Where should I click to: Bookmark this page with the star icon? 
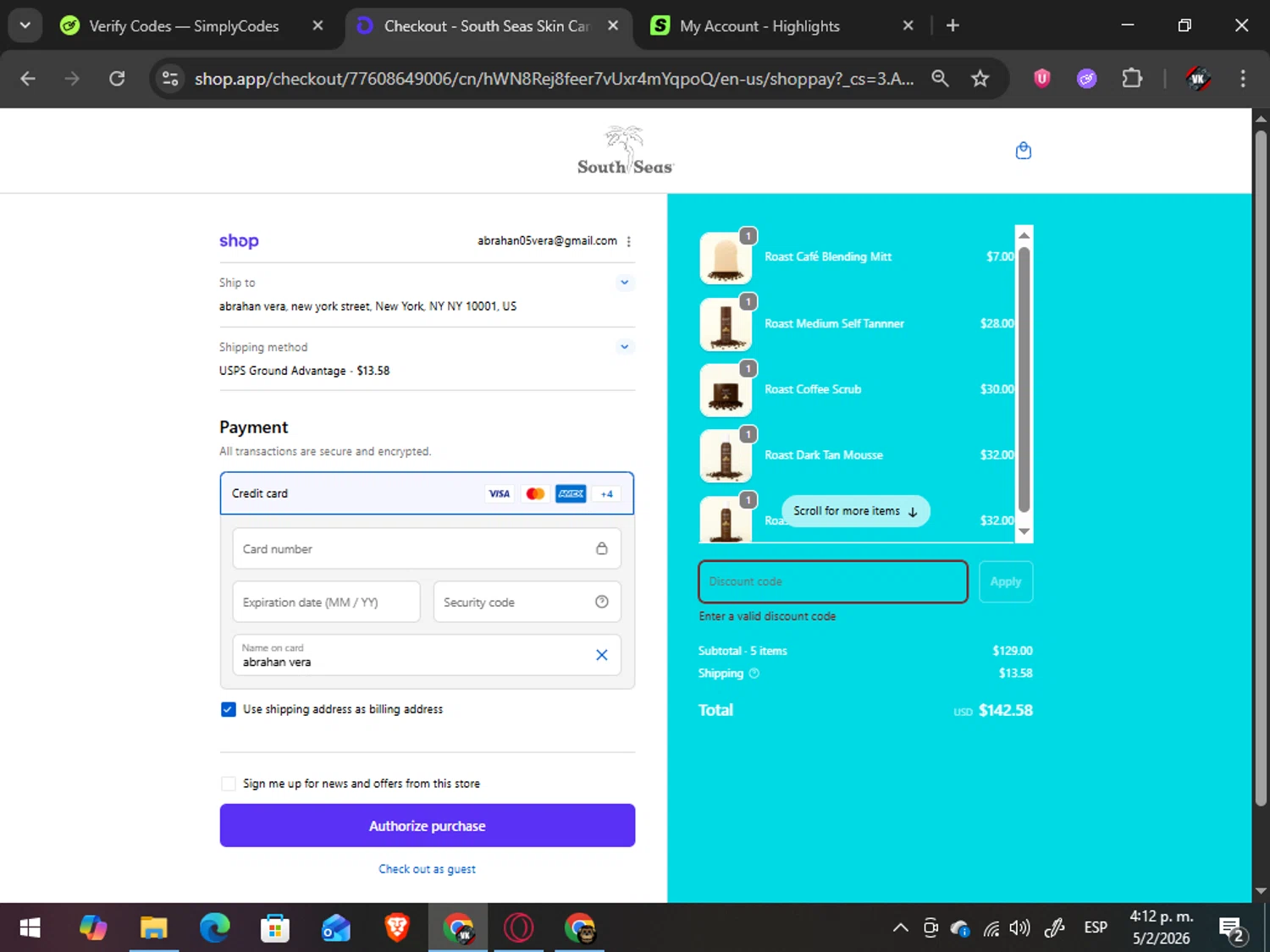click(x=980, y=79)
